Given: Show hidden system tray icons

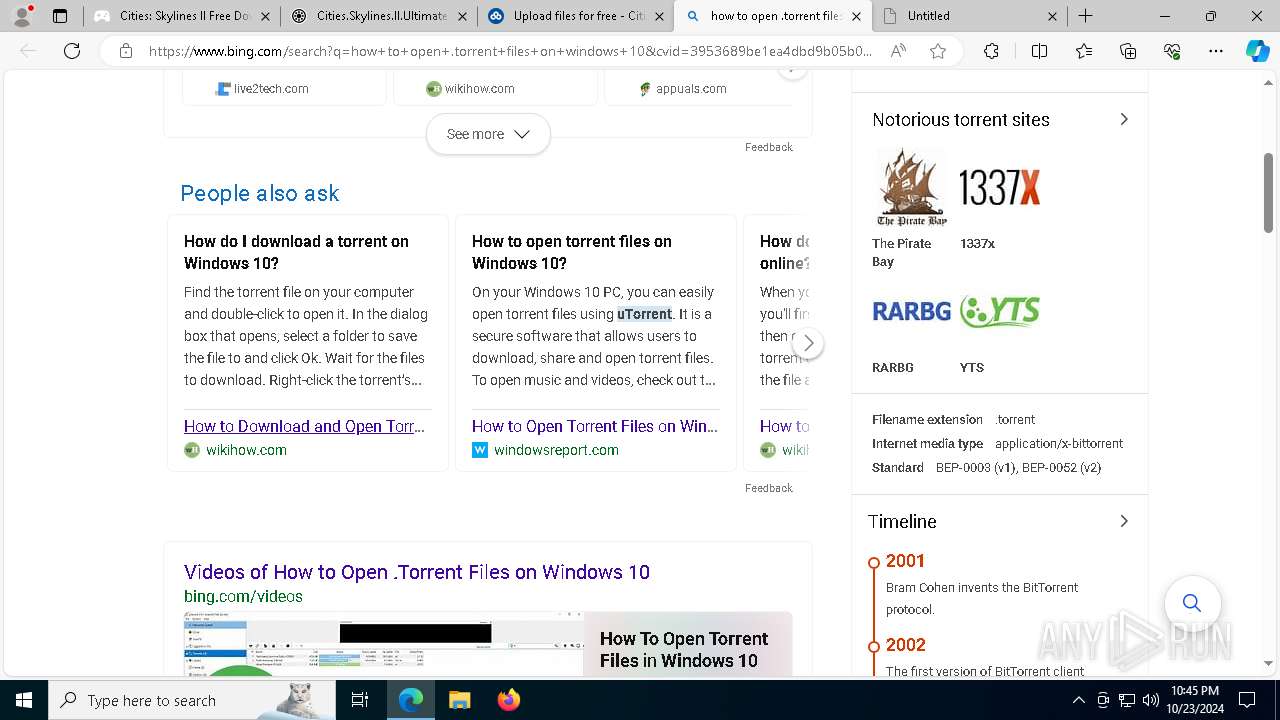Looking at the screenshot, I should (x=1078, y=700).
